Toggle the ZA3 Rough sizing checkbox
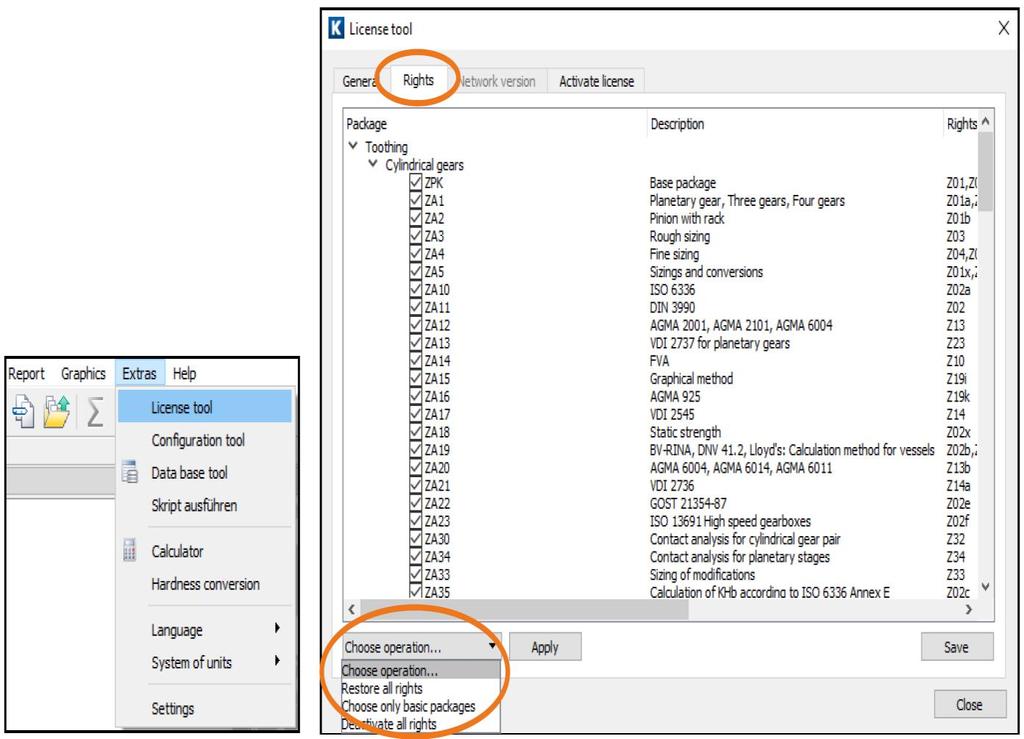Viewport: 1024px width, 739px height. [416, 236]
